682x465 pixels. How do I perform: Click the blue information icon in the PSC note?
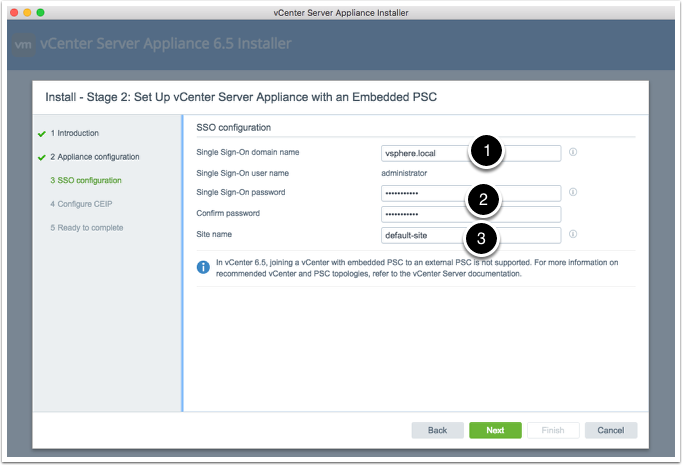click(203, 268)
